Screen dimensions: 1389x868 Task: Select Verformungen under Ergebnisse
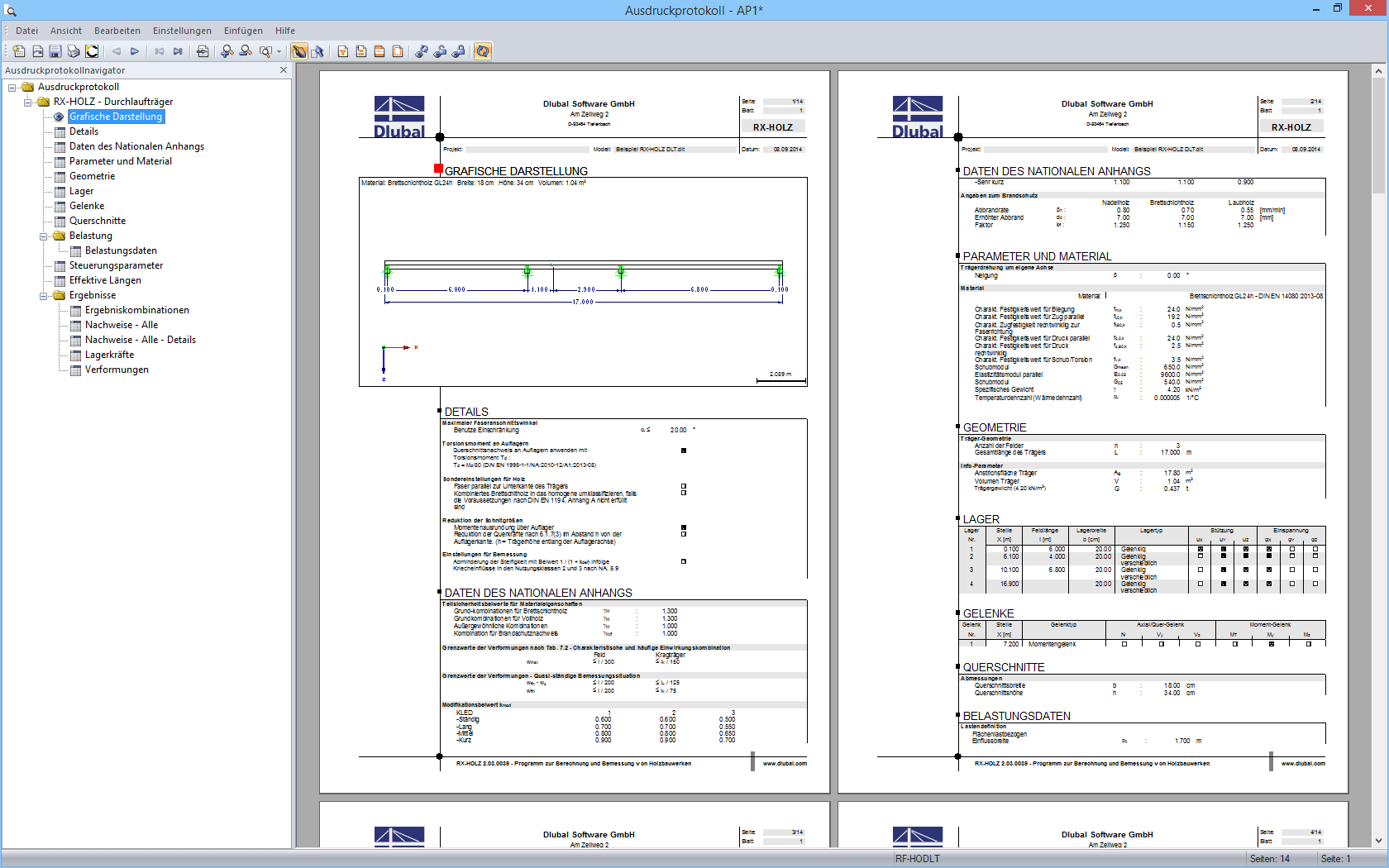(x=117, y=370)
